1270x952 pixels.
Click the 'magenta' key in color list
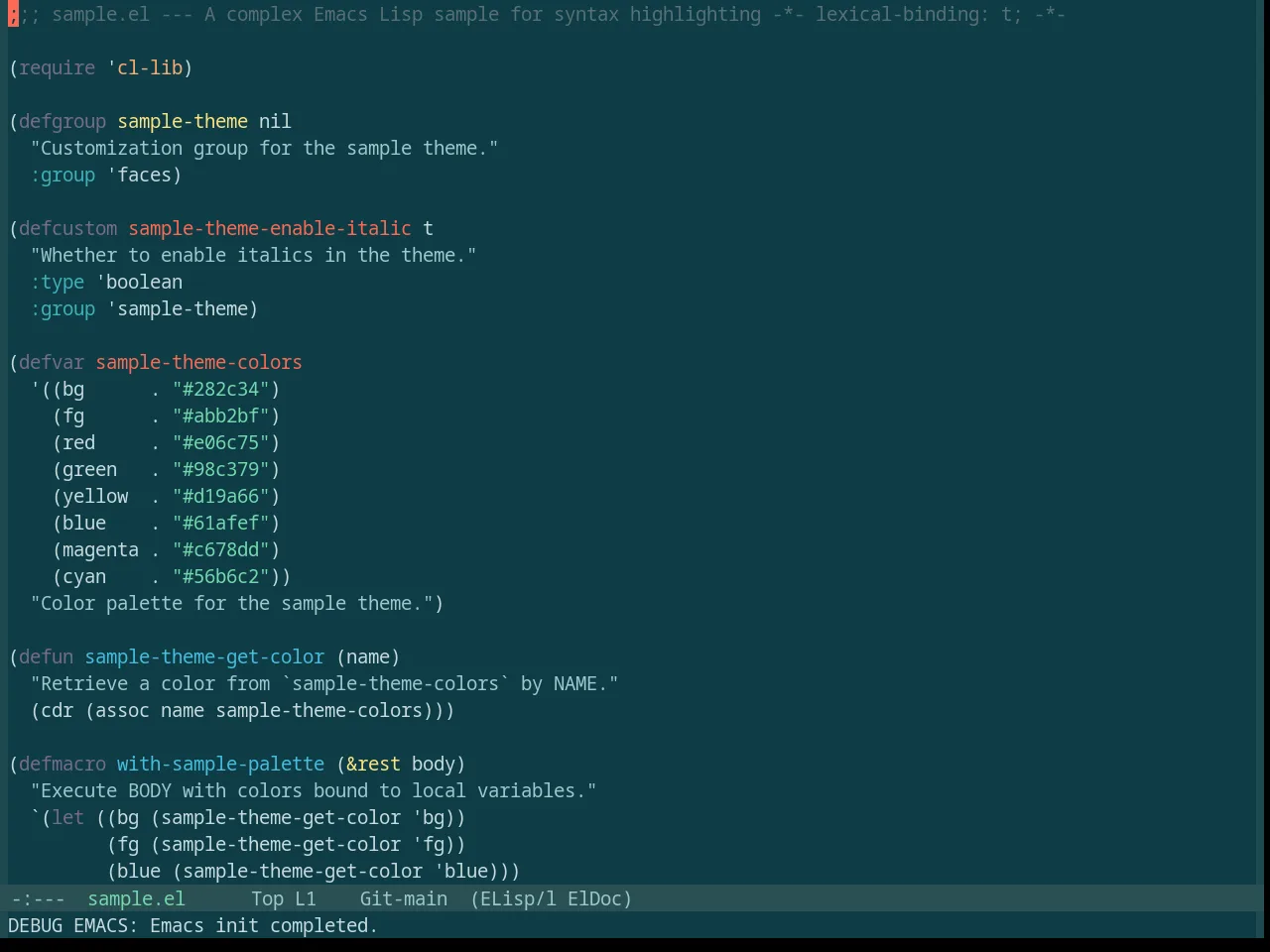point(101,549)
